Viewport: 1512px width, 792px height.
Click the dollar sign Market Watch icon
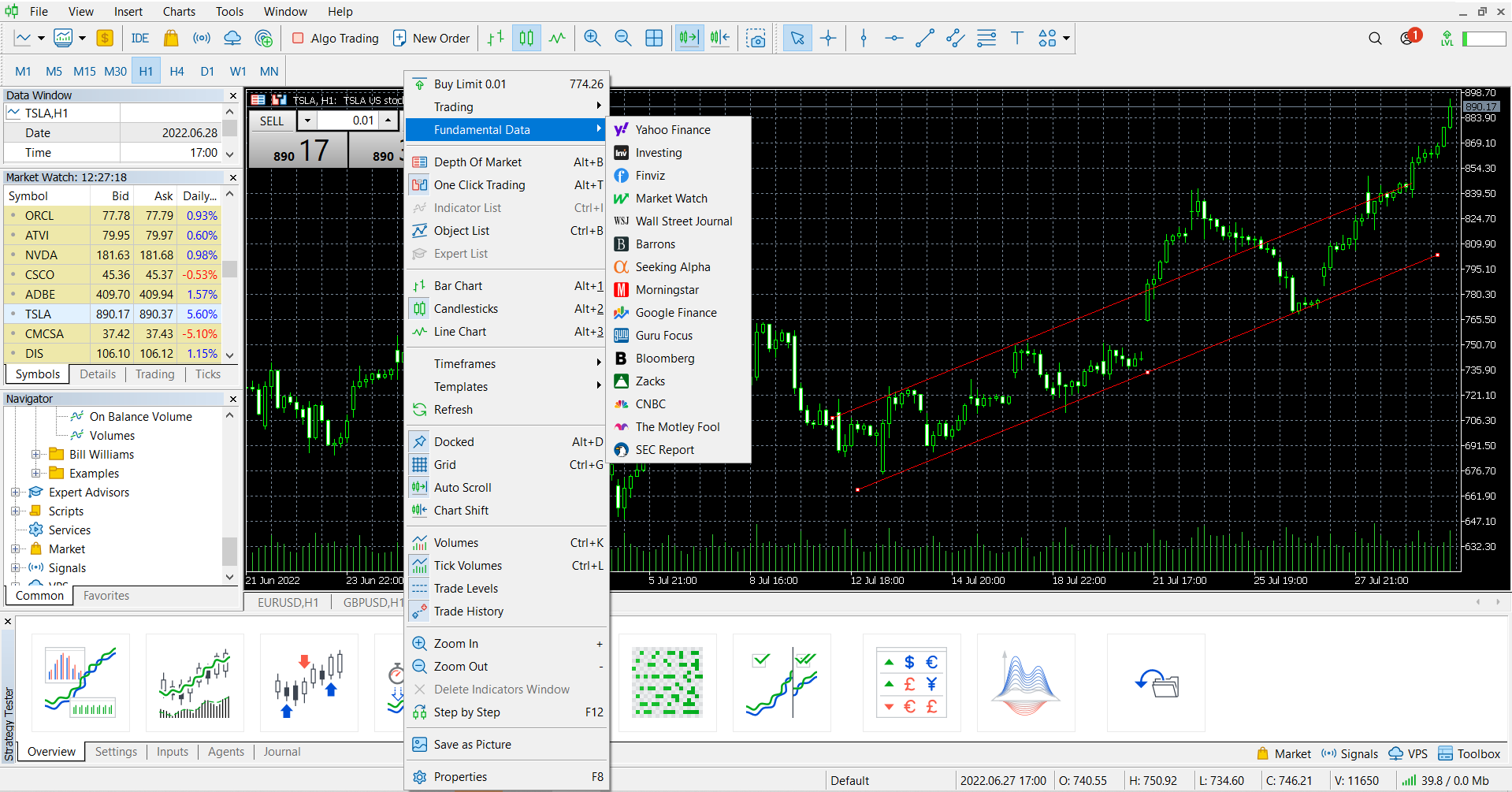(105, 38)
